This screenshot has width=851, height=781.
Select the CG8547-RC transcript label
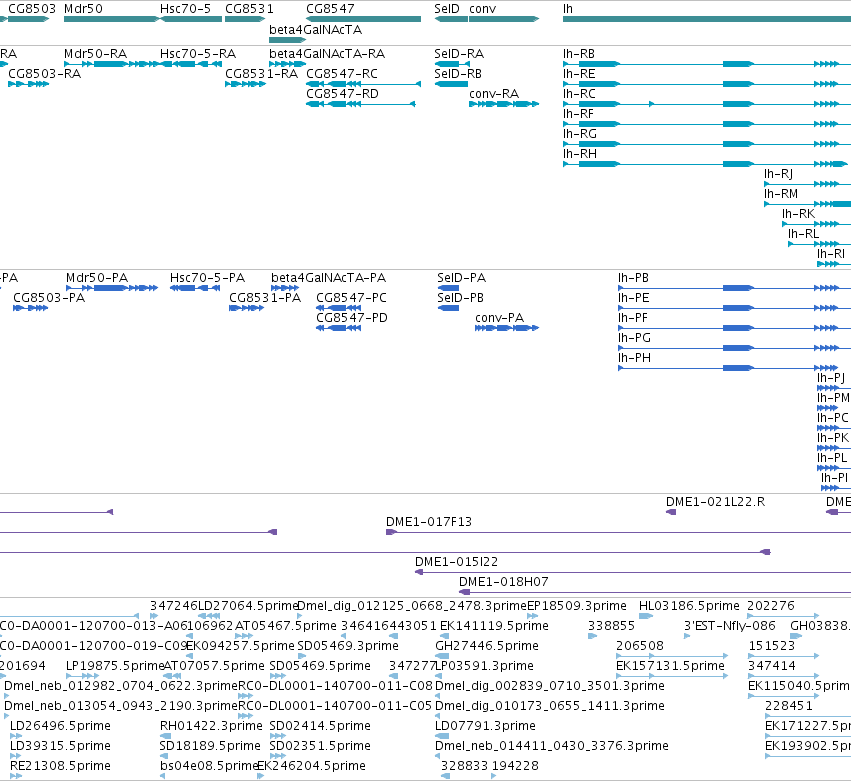tap(342, 73)
